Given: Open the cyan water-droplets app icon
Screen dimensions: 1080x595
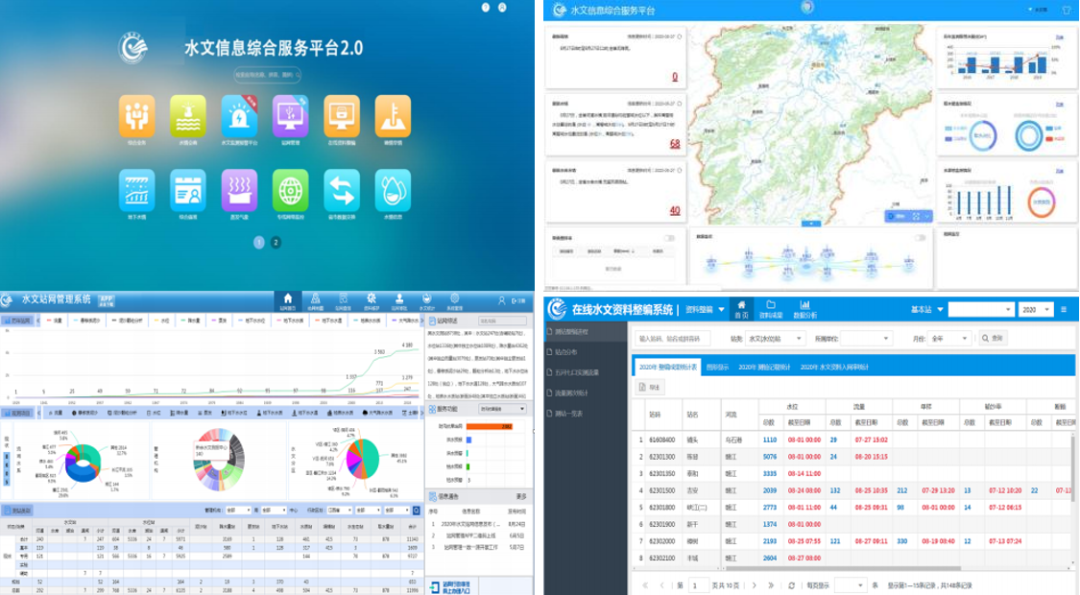Looking at the screenshot, I should click(393, 190).
